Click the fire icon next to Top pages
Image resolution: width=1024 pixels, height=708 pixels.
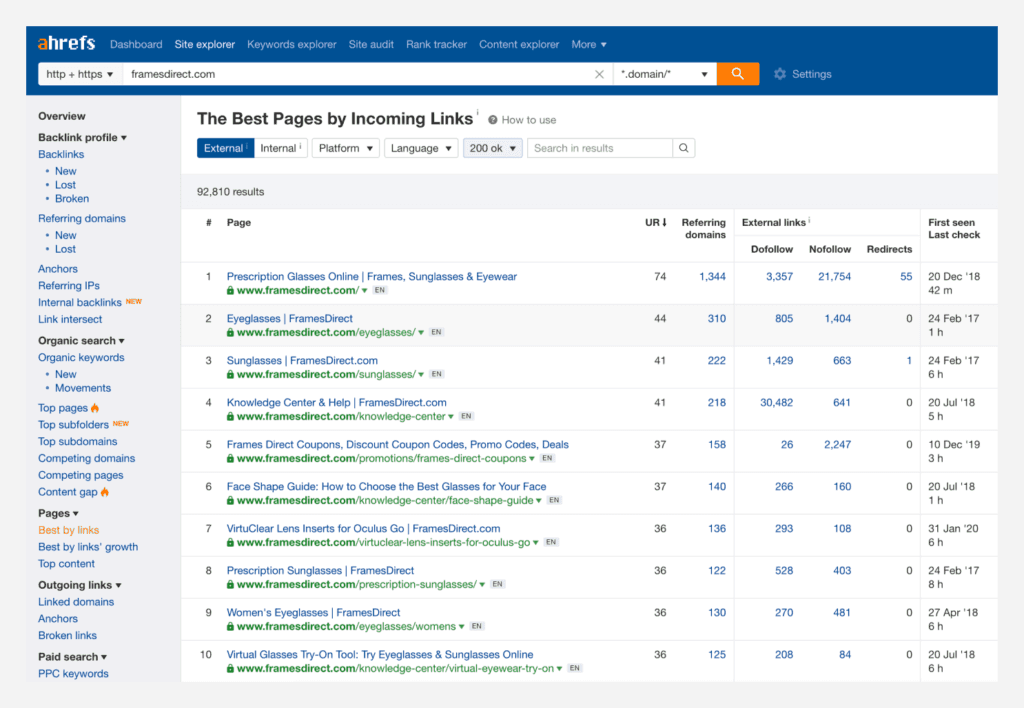click(95, 408)
